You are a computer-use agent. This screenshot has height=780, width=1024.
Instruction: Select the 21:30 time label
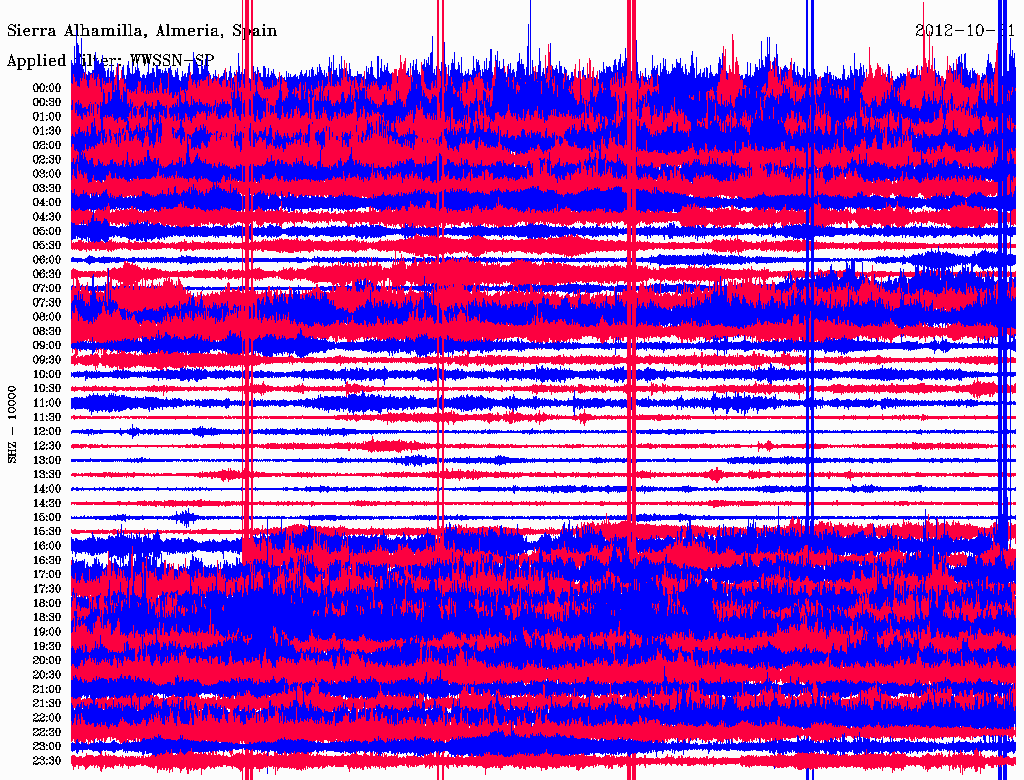click(x=46, y=704)
